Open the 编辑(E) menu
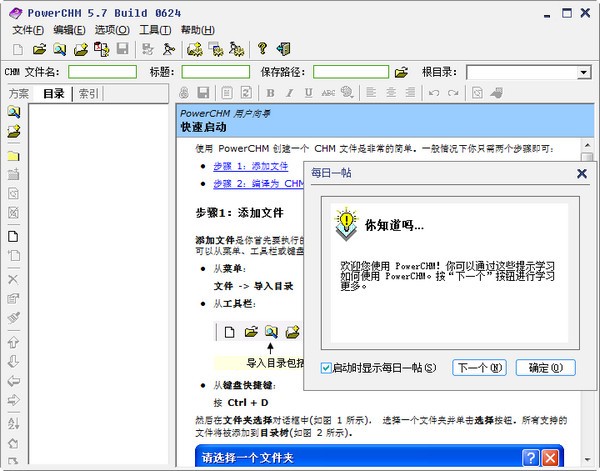The width and height of the screenshot is (600, 471). click(69, 30)
